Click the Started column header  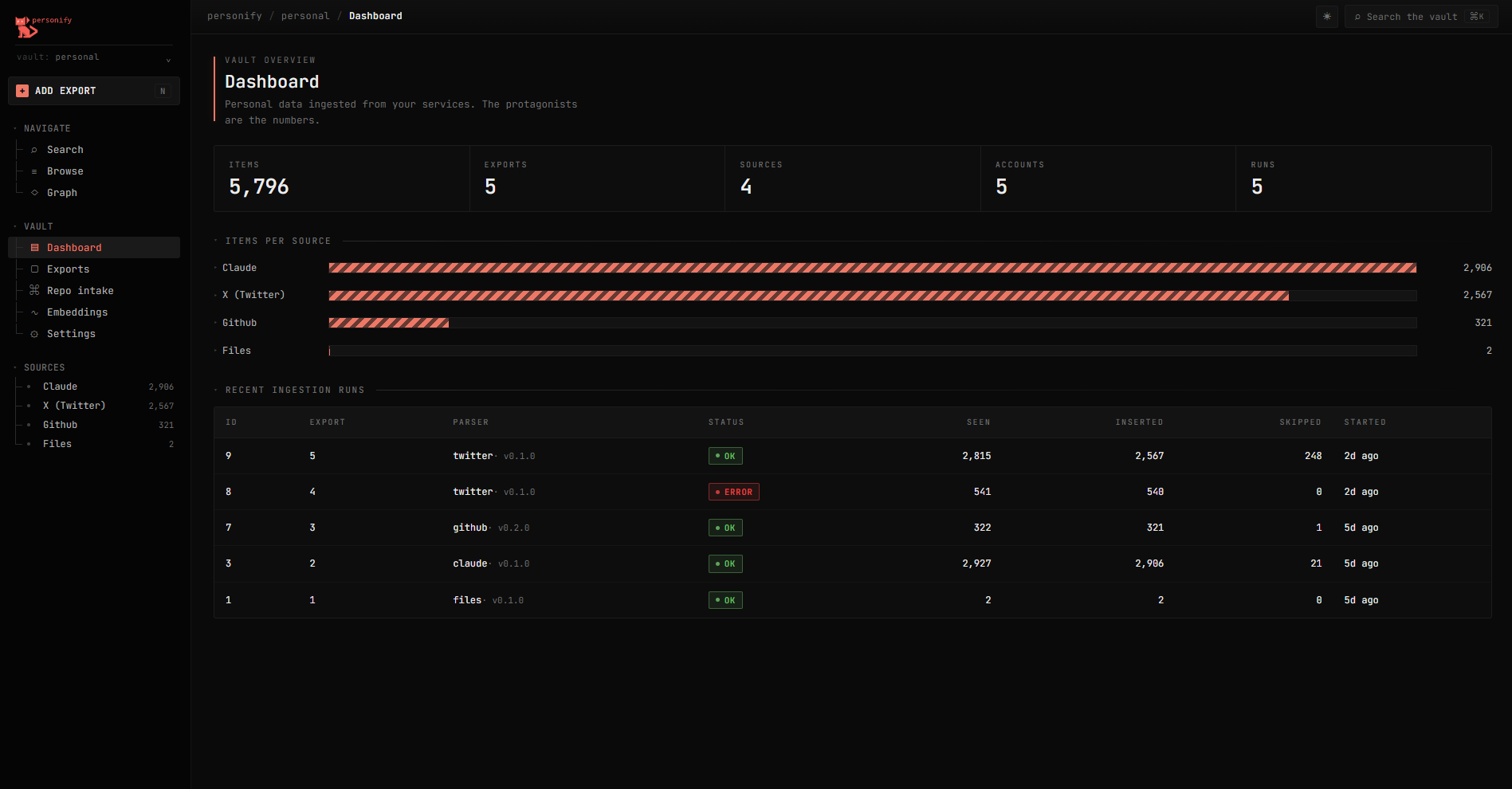click(1365, 422)
